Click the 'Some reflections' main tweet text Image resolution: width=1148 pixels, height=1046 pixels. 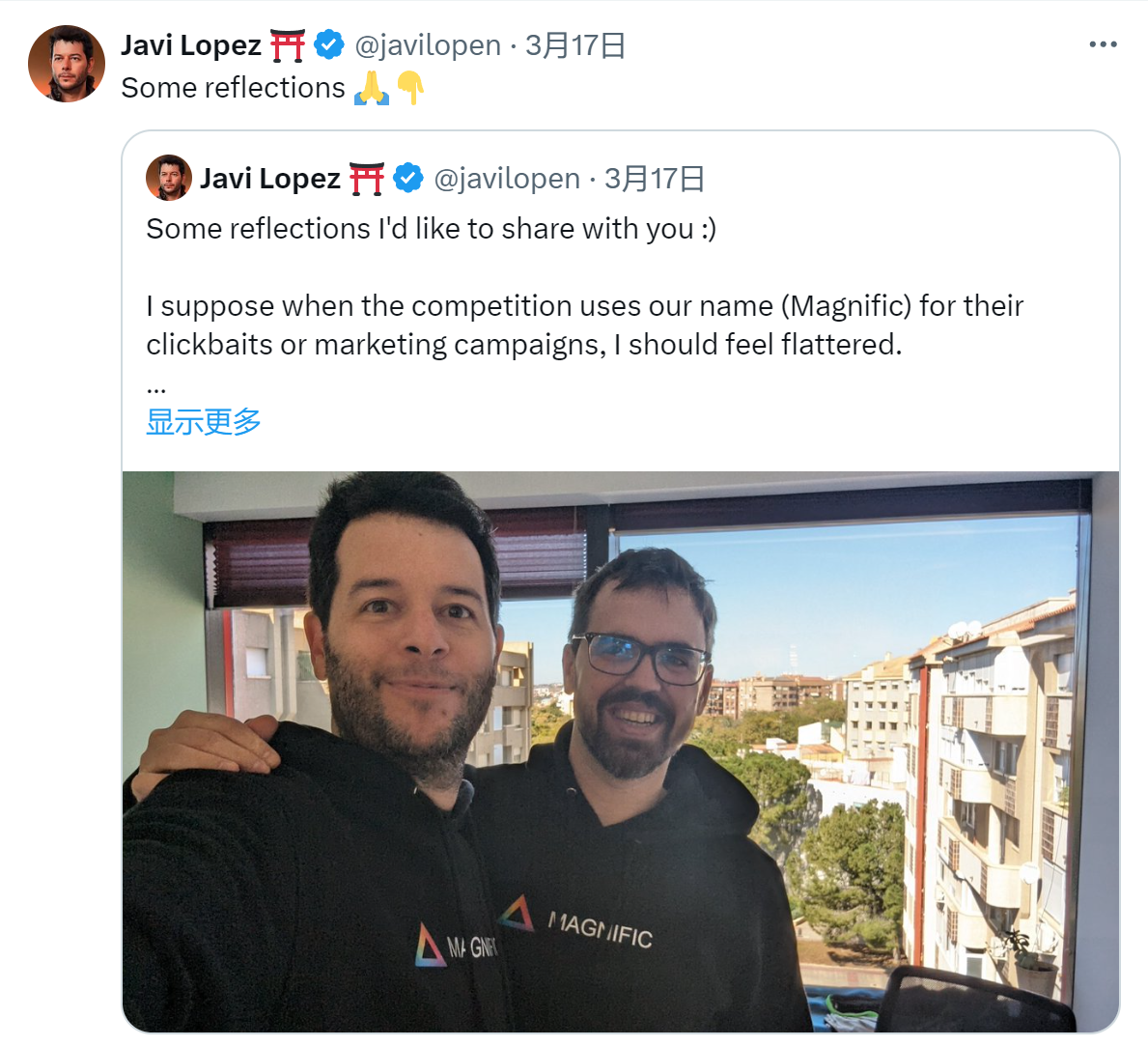click(233, 88)
